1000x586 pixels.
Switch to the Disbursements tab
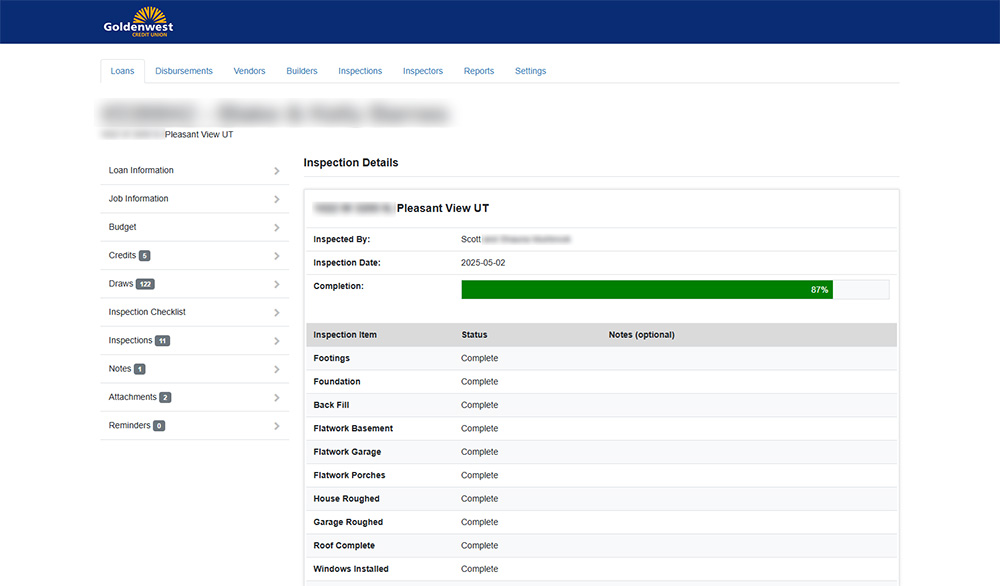pyautogui.click(x=184, y=71)
